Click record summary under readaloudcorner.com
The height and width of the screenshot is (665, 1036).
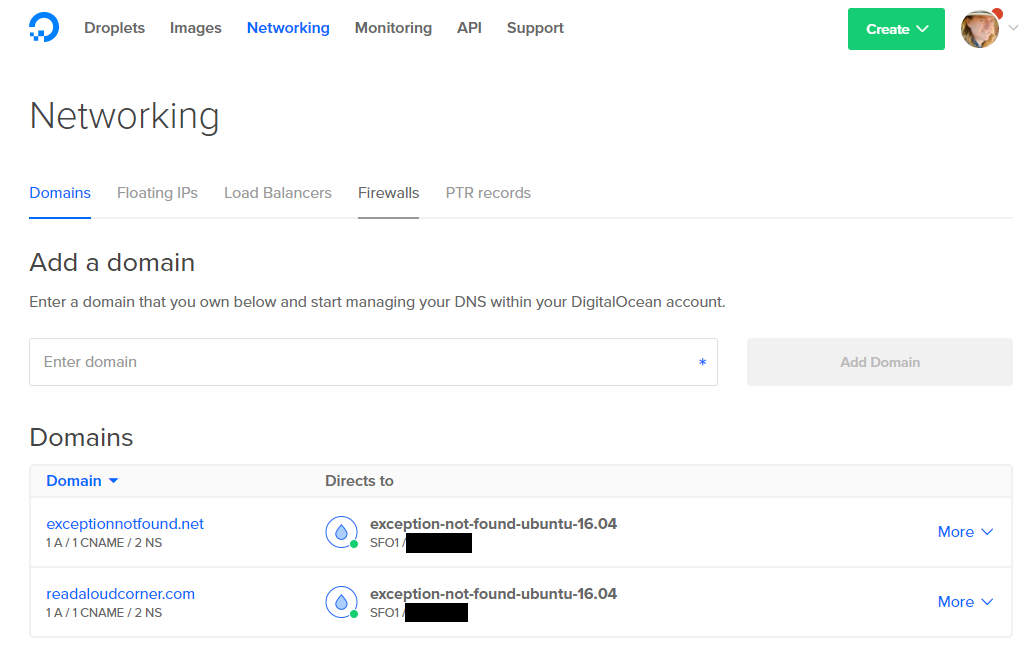click(104, 613)
